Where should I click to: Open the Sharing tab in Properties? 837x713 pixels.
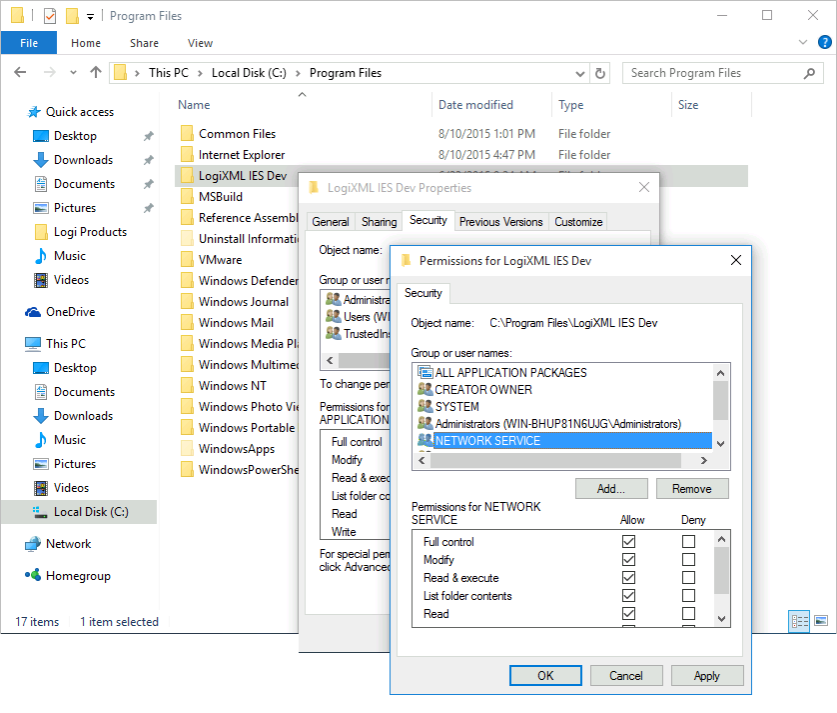tap(379, 222)
